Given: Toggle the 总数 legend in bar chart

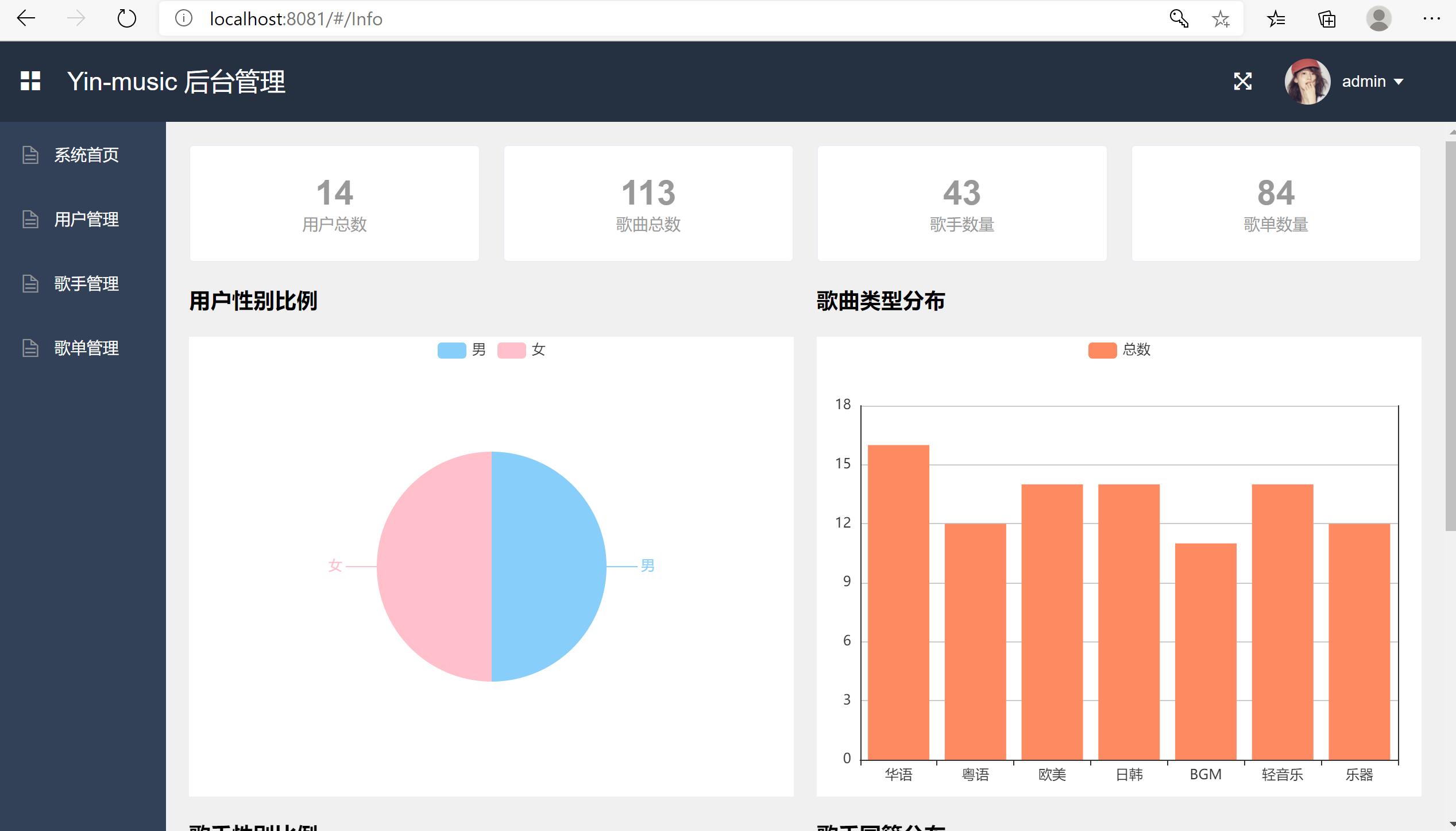Looking at the screenshot, I should (x=1102, y=350).
